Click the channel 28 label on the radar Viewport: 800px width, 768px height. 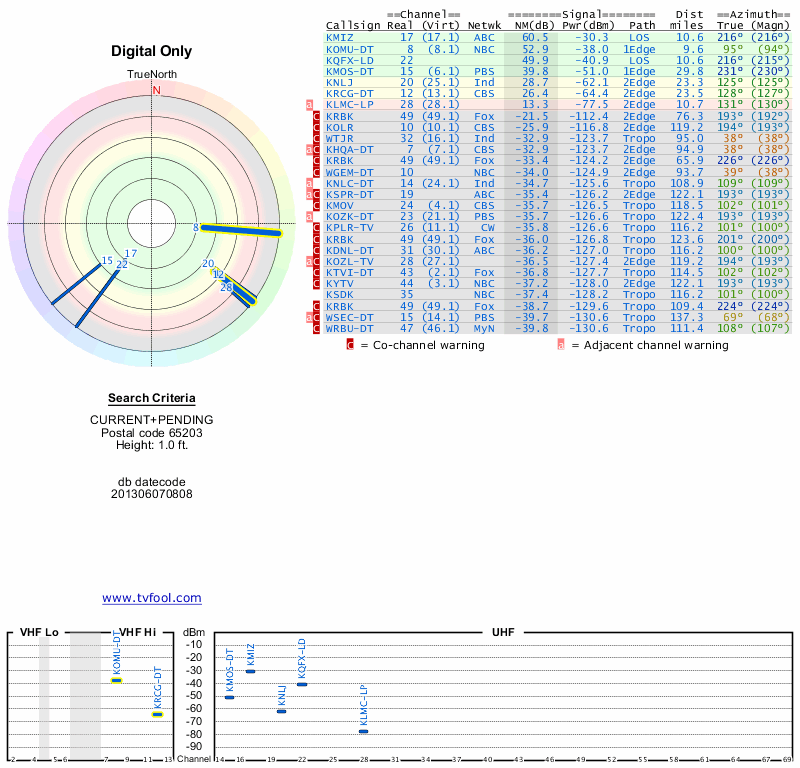click(227, 287)
